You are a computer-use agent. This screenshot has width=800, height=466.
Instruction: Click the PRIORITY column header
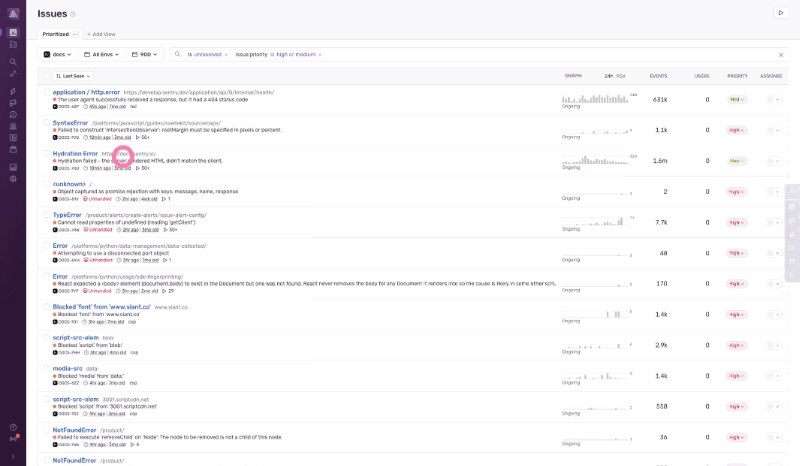click(737, 76)
